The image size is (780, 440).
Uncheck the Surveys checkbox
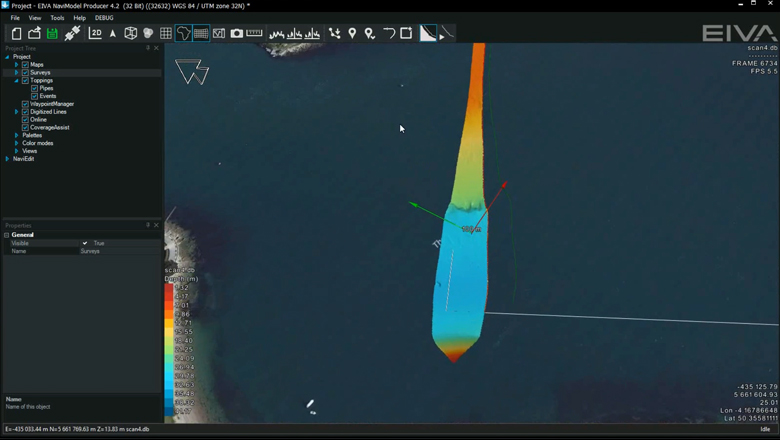(25, 73)
